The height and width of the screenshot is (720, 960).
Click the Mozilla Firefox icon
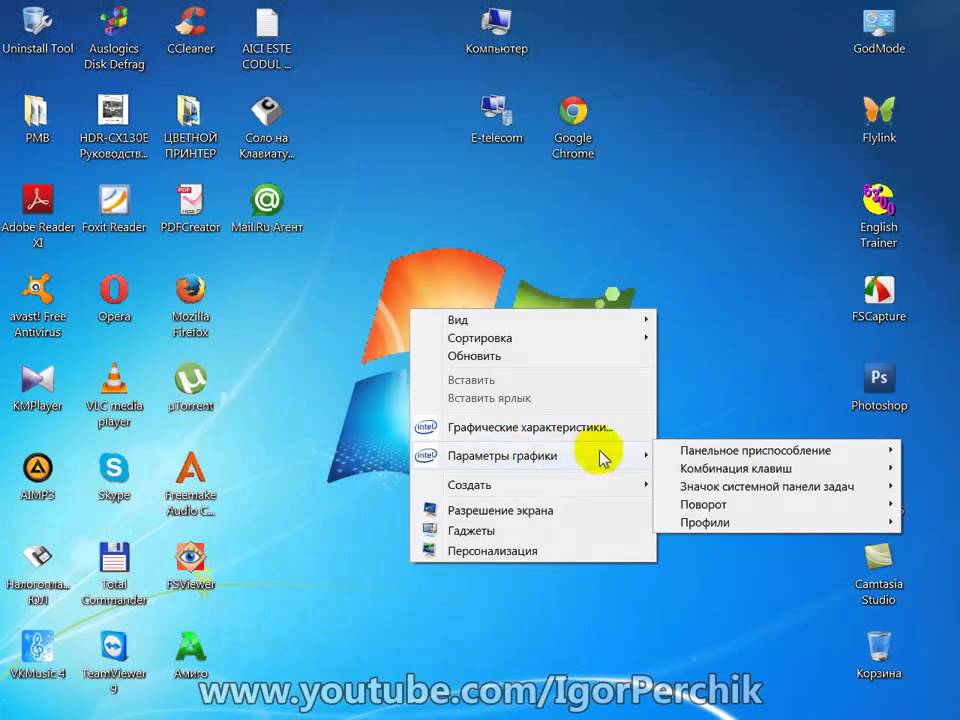tap(190, 289)
